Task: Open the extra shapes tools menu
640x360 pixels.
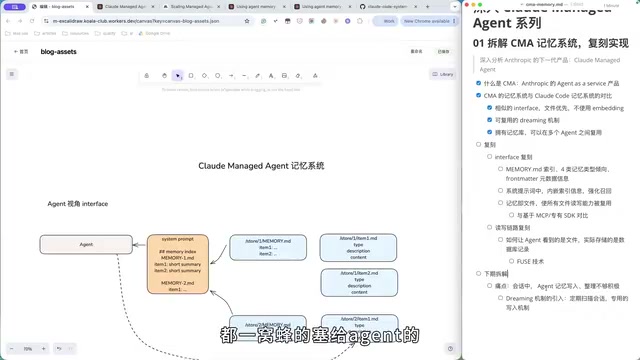Action: (315, 76)
